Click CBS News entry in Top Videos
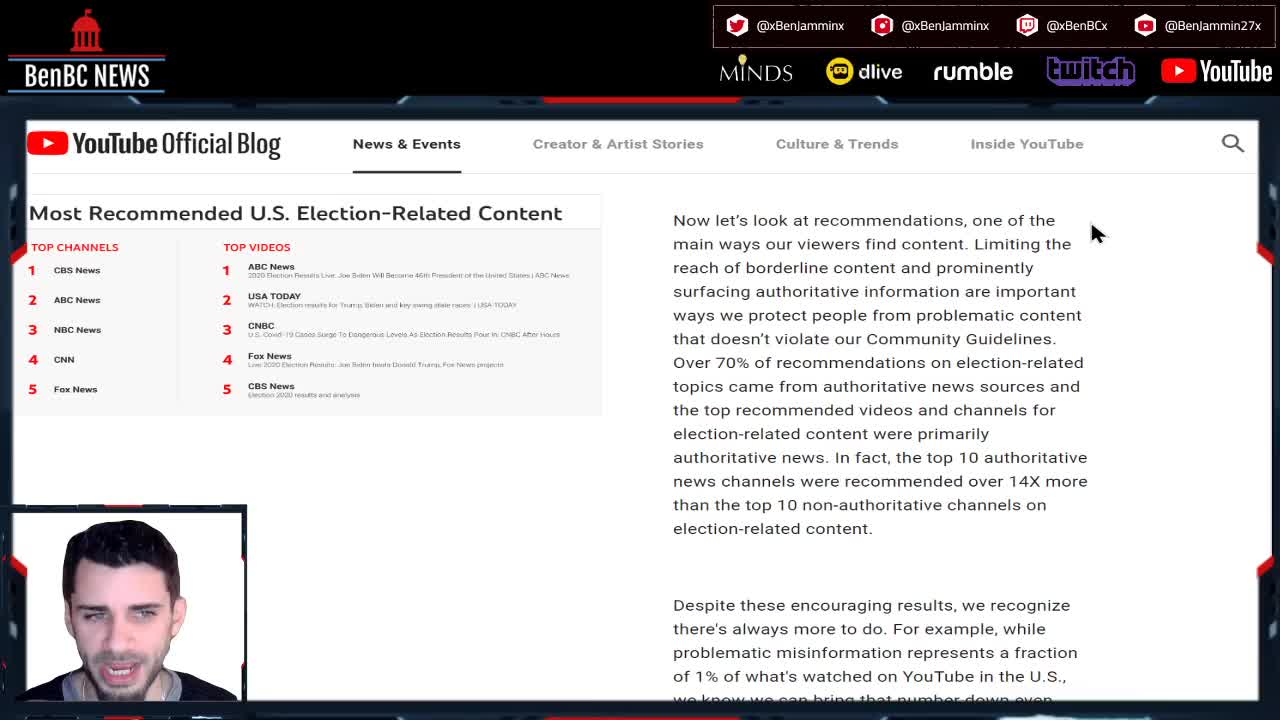The width and height of the screenshot is (1280, 720). [x=303, y=389]
